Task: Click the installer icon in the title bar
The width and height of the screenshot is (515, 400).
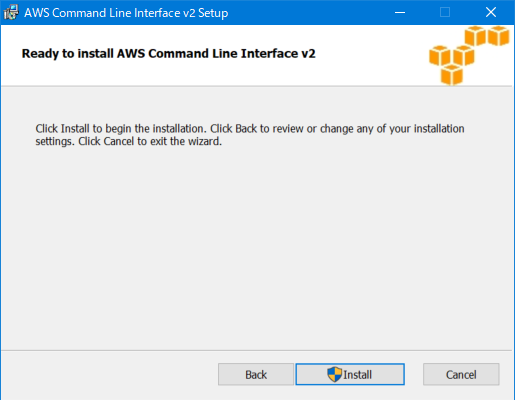Action: (x=11, y=12)
